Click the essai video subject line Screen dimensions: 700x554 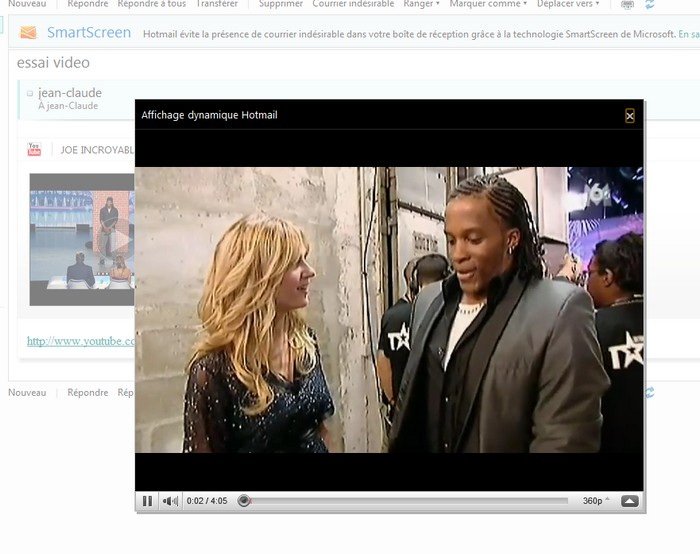[x=53, y=62]
